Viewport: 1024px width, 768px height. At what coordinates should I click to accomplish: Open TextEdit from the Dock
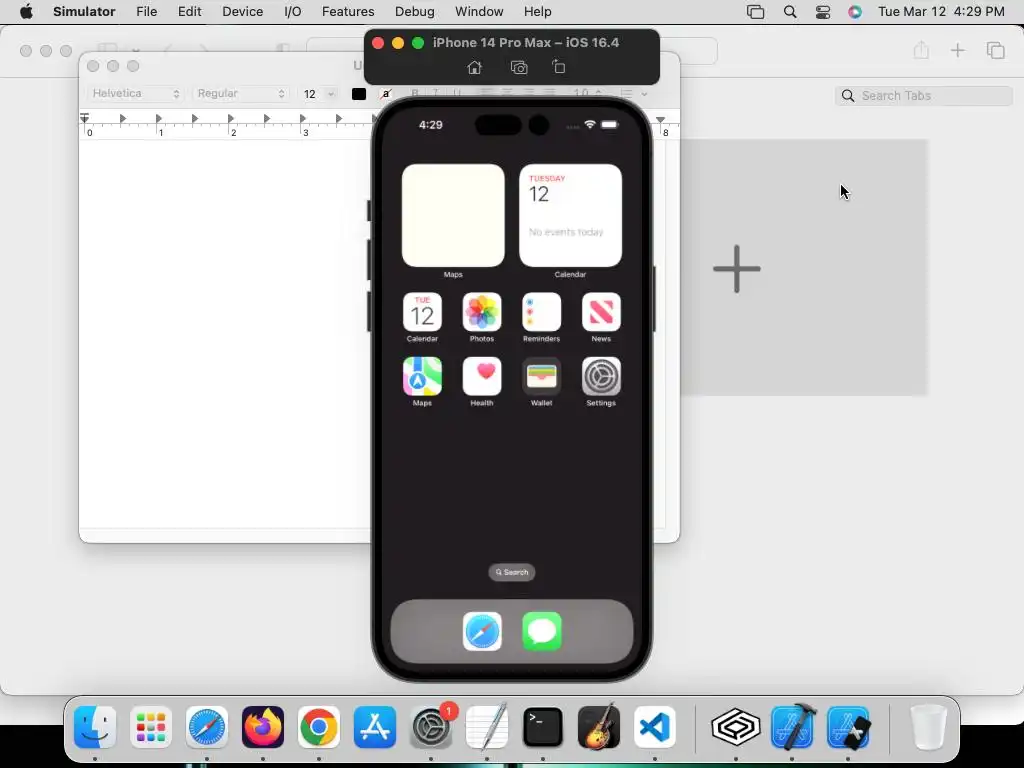(x=487, y=727)
